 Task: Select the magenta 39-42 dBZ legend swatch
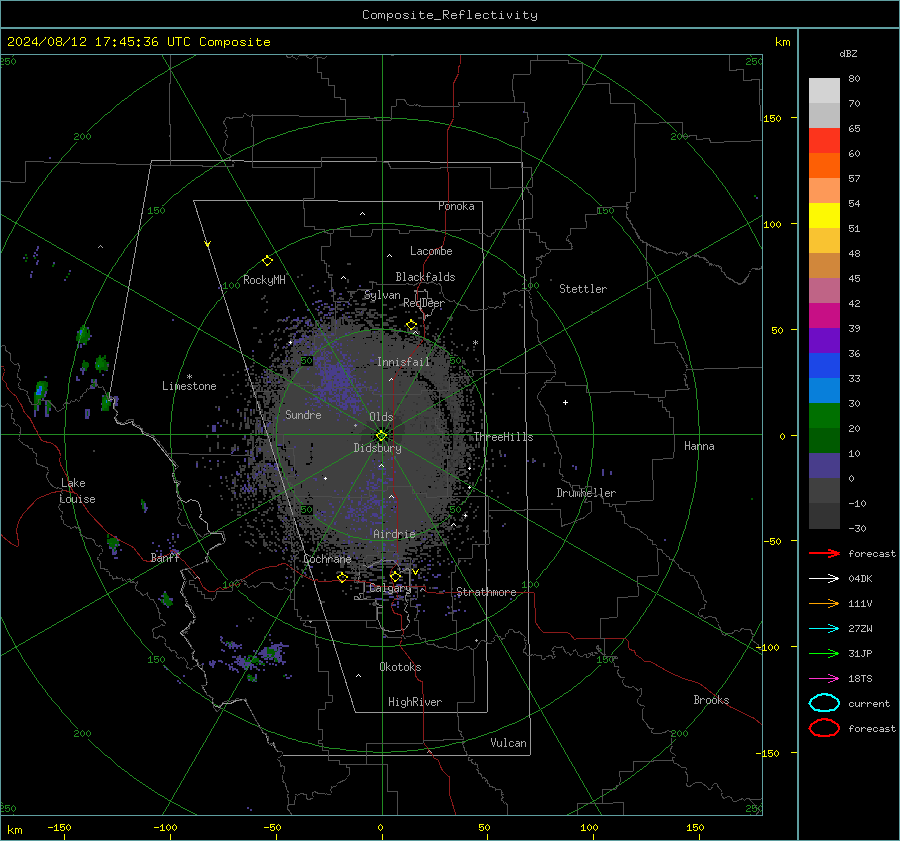tap(824, 316)
